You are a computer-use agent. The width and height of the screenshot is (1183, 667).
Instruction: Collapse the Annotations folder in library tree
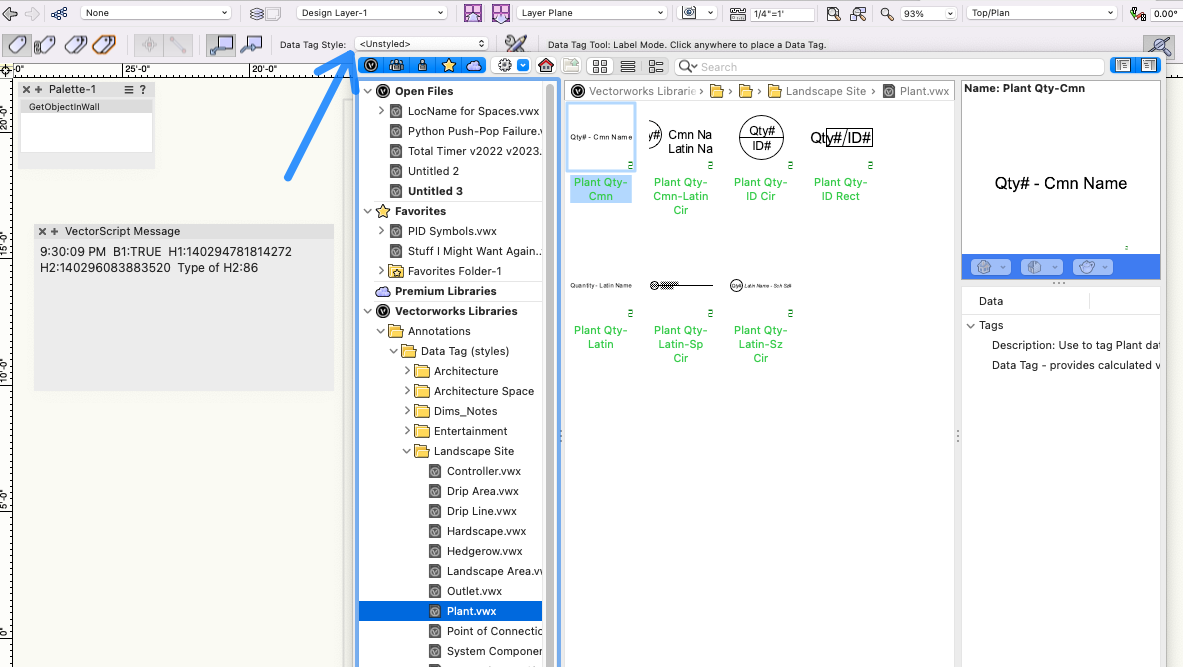click(379, 330)
